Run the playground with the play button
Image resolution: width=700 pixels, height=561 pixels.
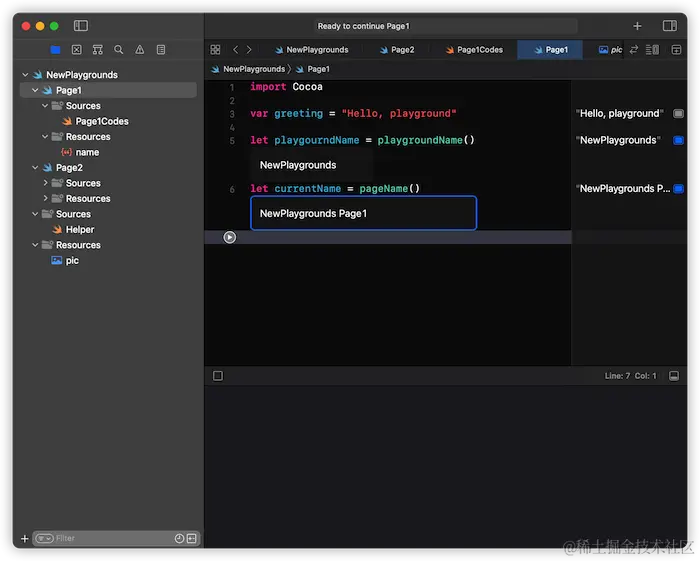229,237
